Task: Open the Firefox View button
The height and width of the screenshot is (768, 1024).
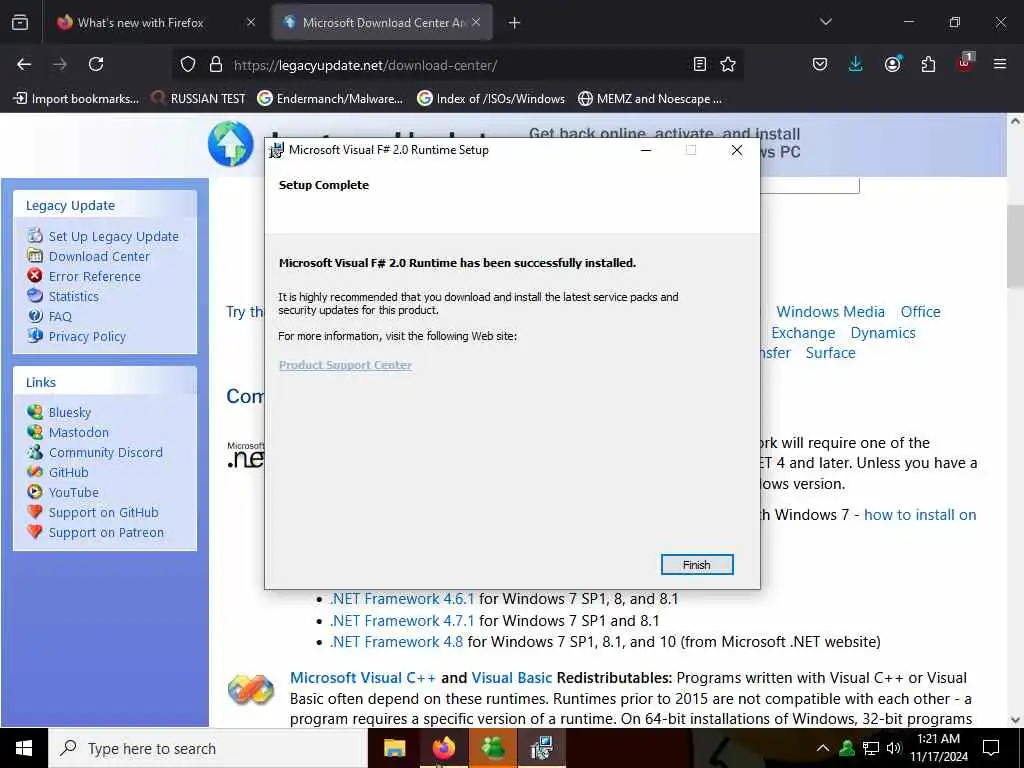Action: point(20,23)
